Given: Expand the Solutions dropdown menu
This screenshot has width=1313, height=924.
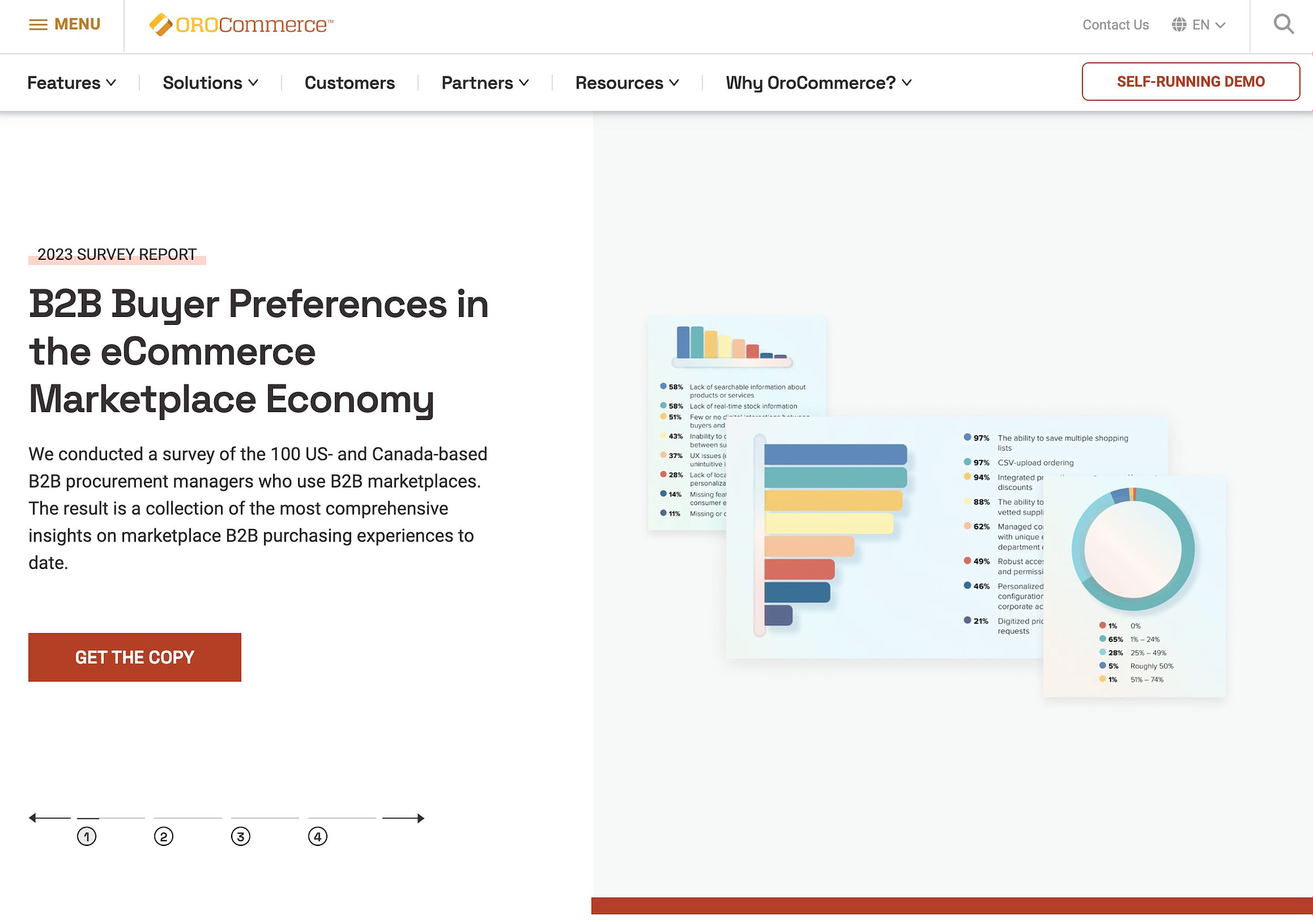Looking at the screenshot, I should [210, 82].
